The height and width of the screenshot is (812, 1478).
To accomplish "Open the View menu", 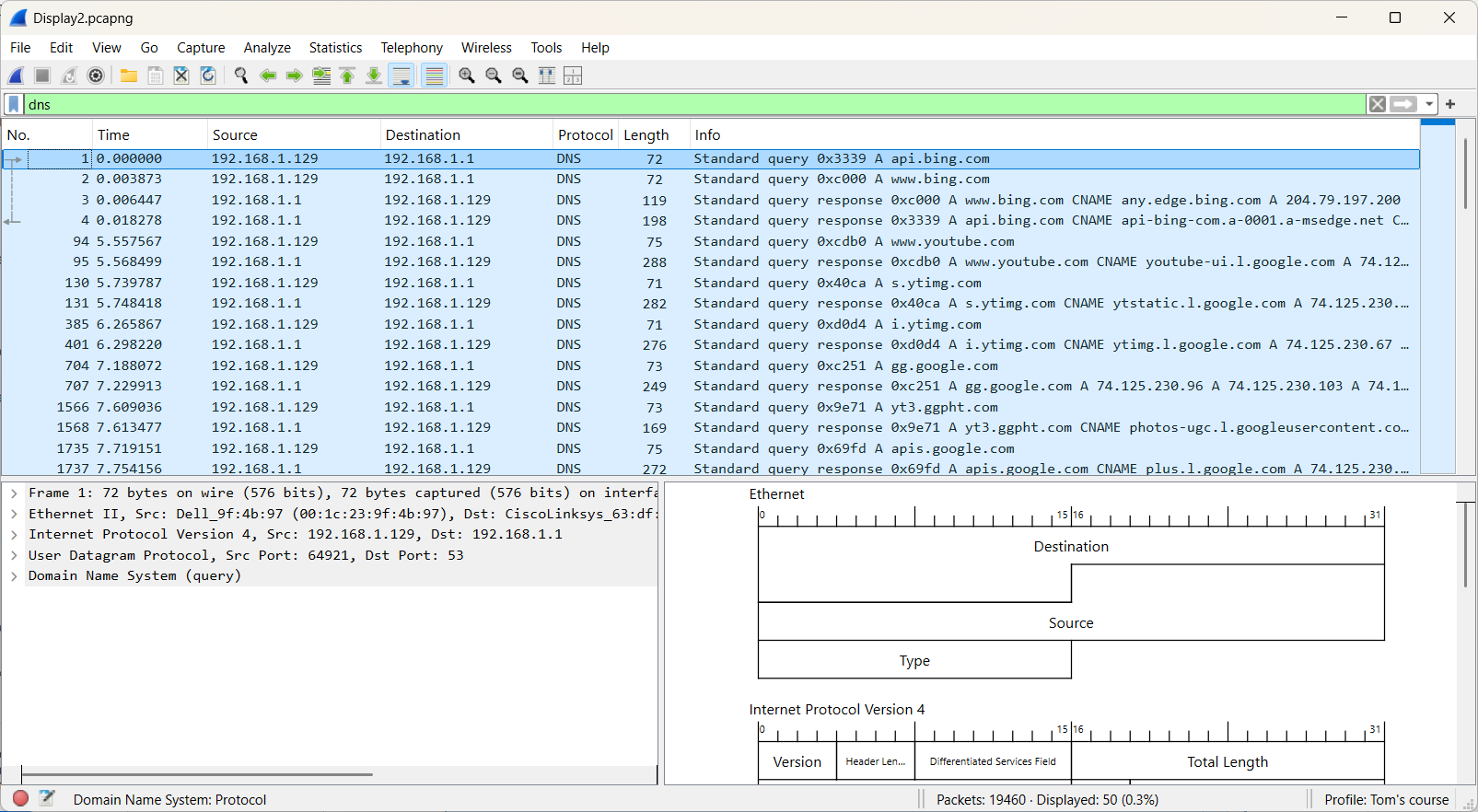I will [x=107, y=48].
